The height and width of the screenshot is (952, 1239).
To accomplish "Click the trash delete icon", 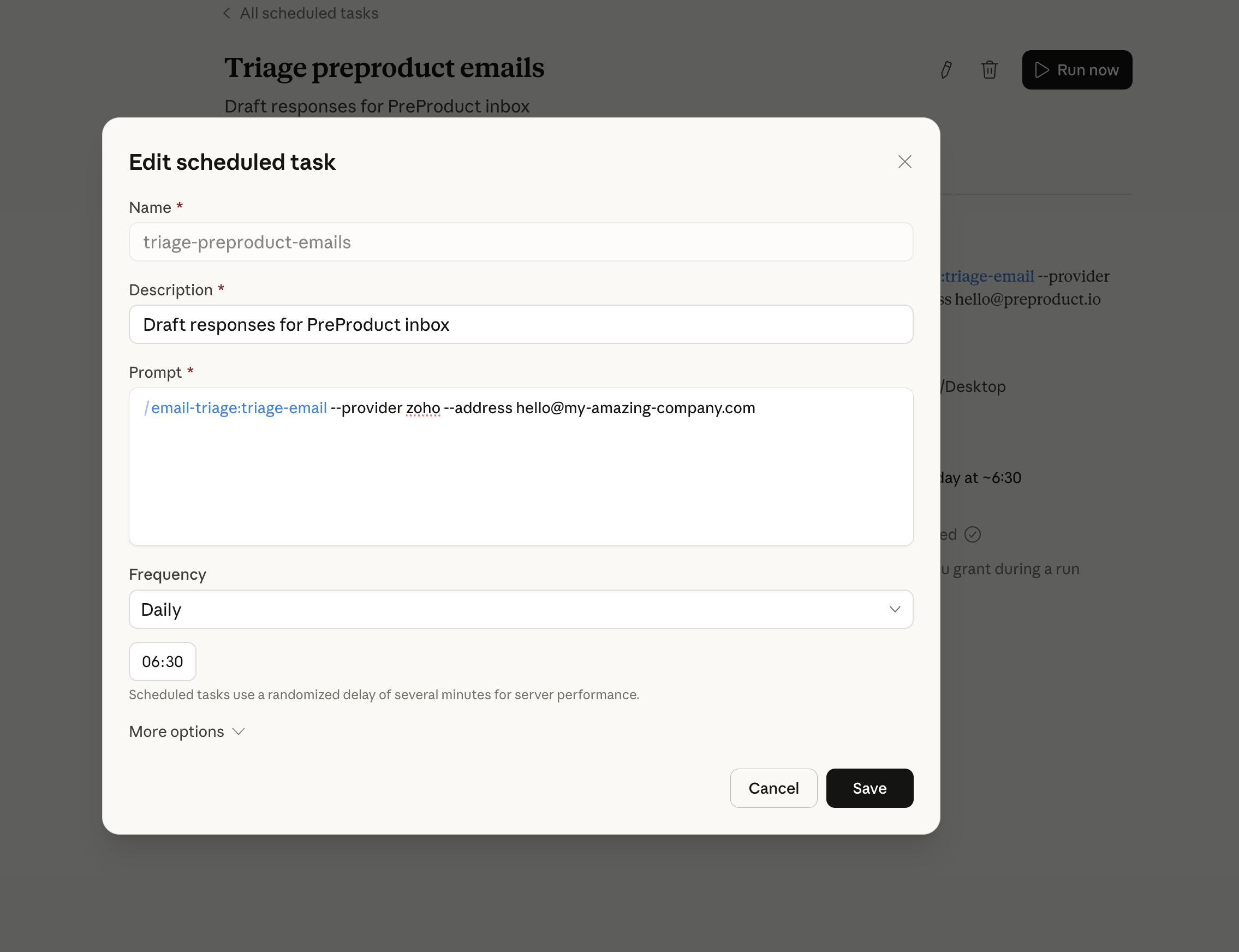I will click(989, 69).
